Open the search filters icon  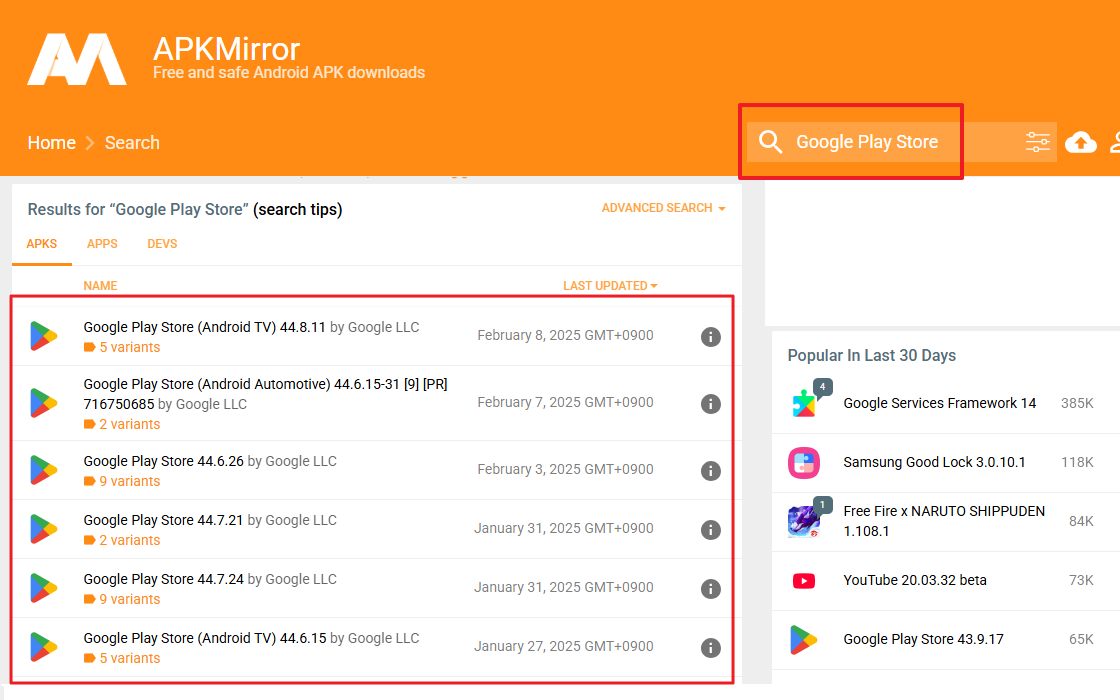[x=1037, y=142]
